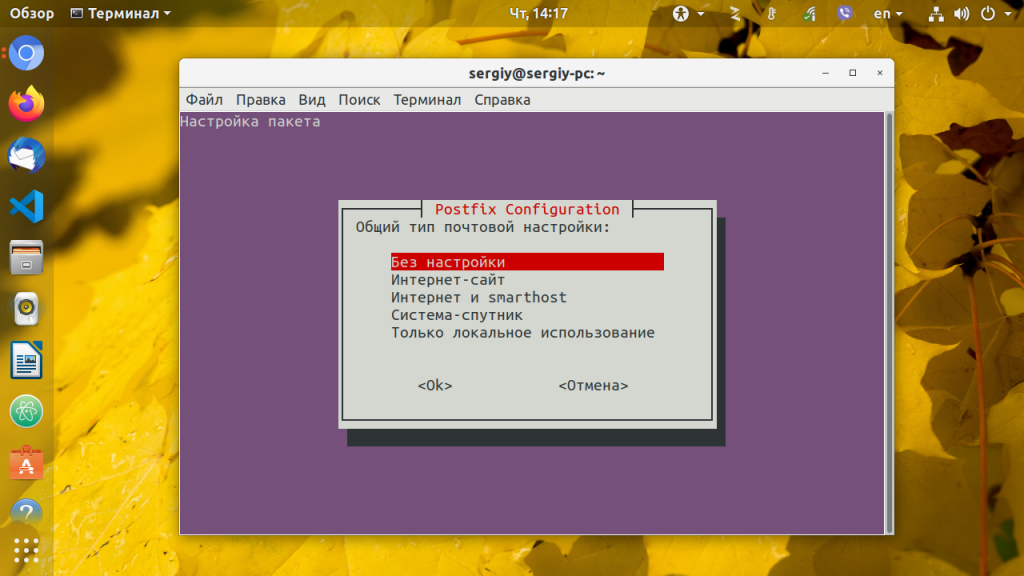Click the Viber tray icon
The image size is (1024, 576).
[844, 13]
